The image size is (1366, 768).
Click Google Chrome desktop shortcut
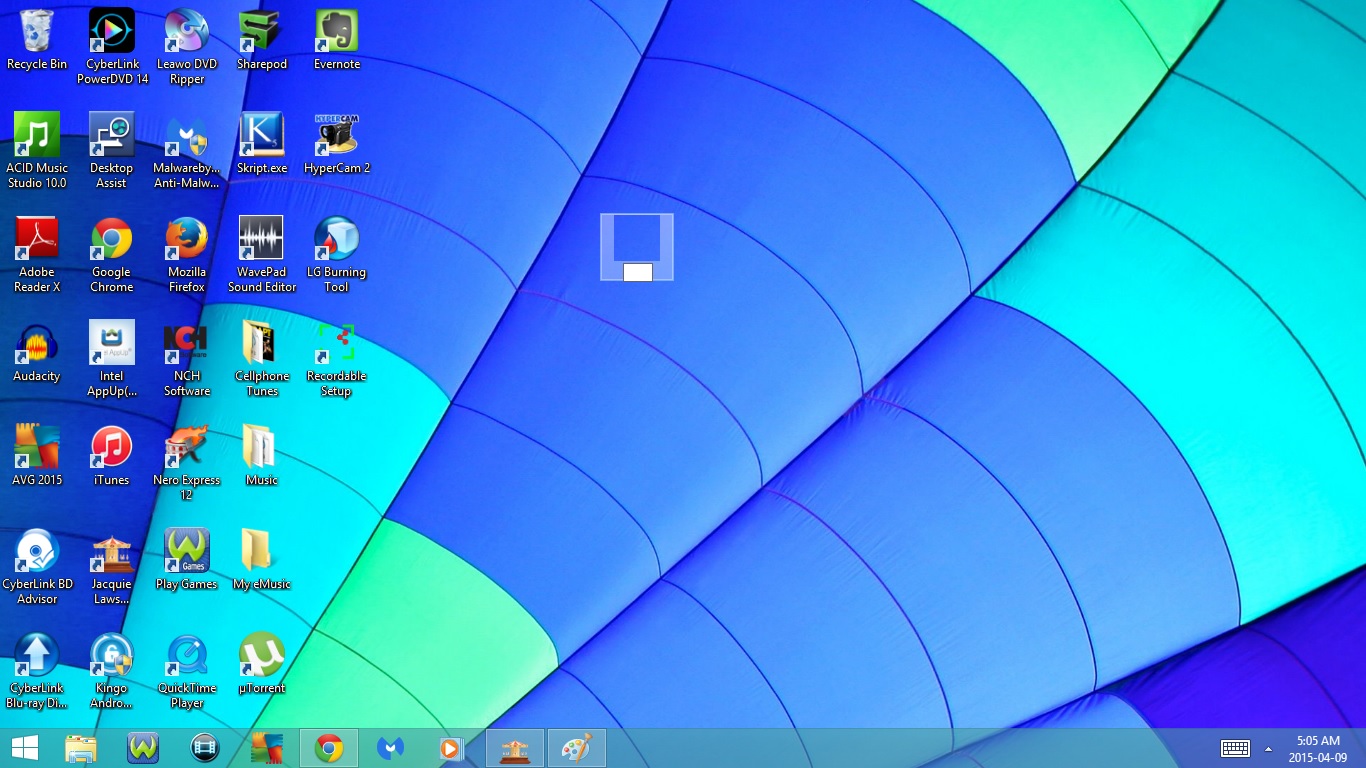(x=112, y=255)
